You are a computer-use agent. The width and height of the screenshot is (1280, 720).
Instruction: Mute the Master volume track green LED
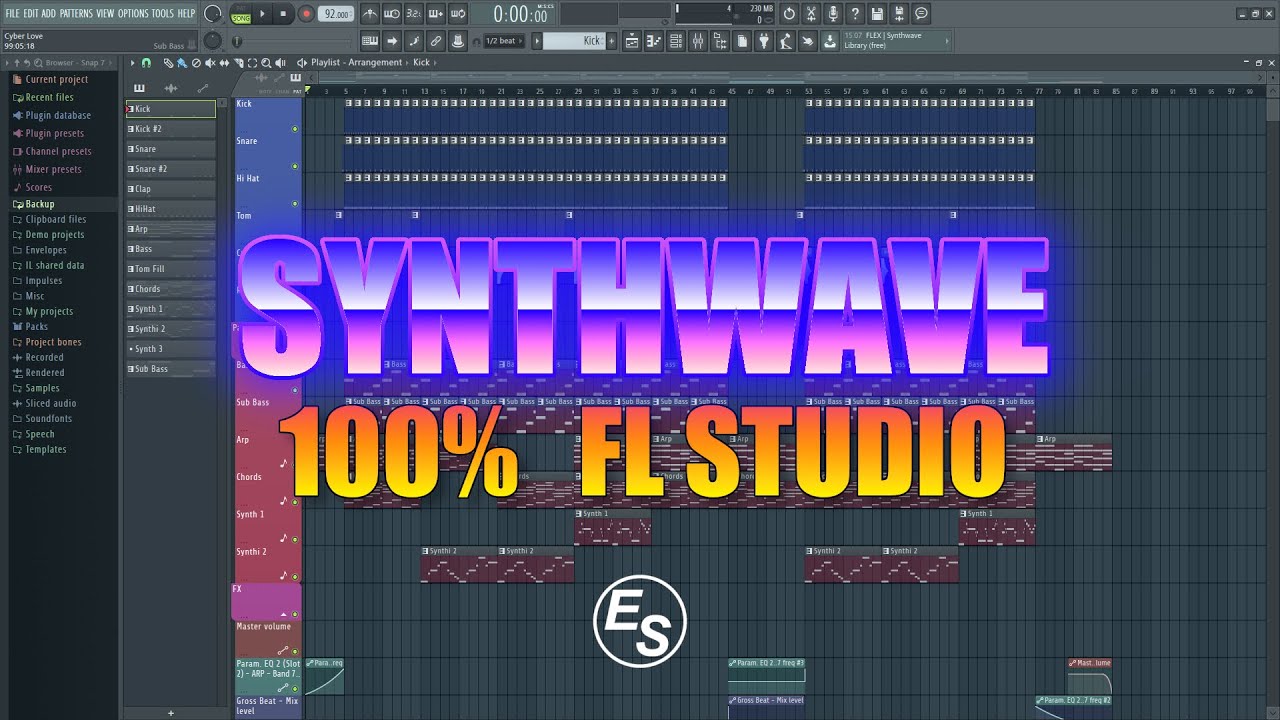(x=295, y=651)
